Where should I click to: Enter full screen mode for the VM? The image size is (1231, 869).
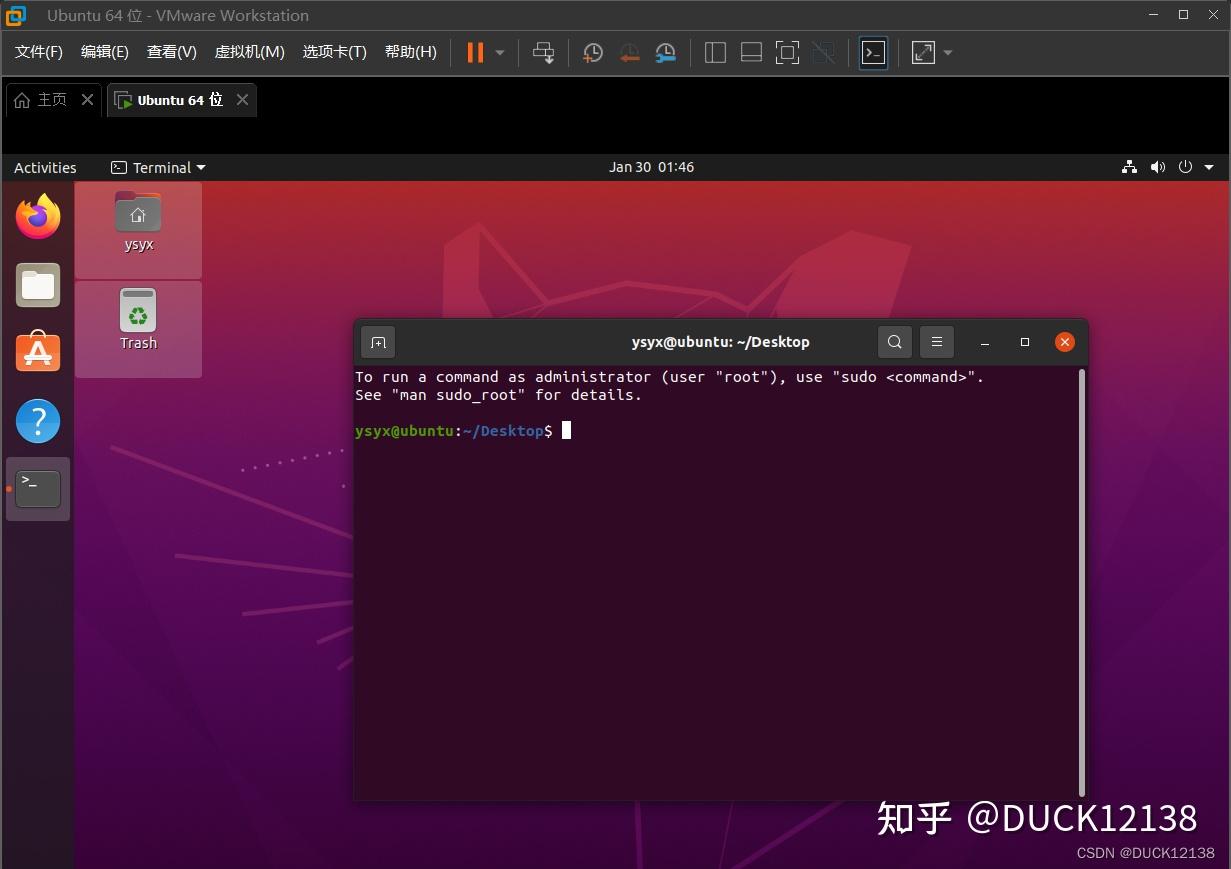[787, 52]
